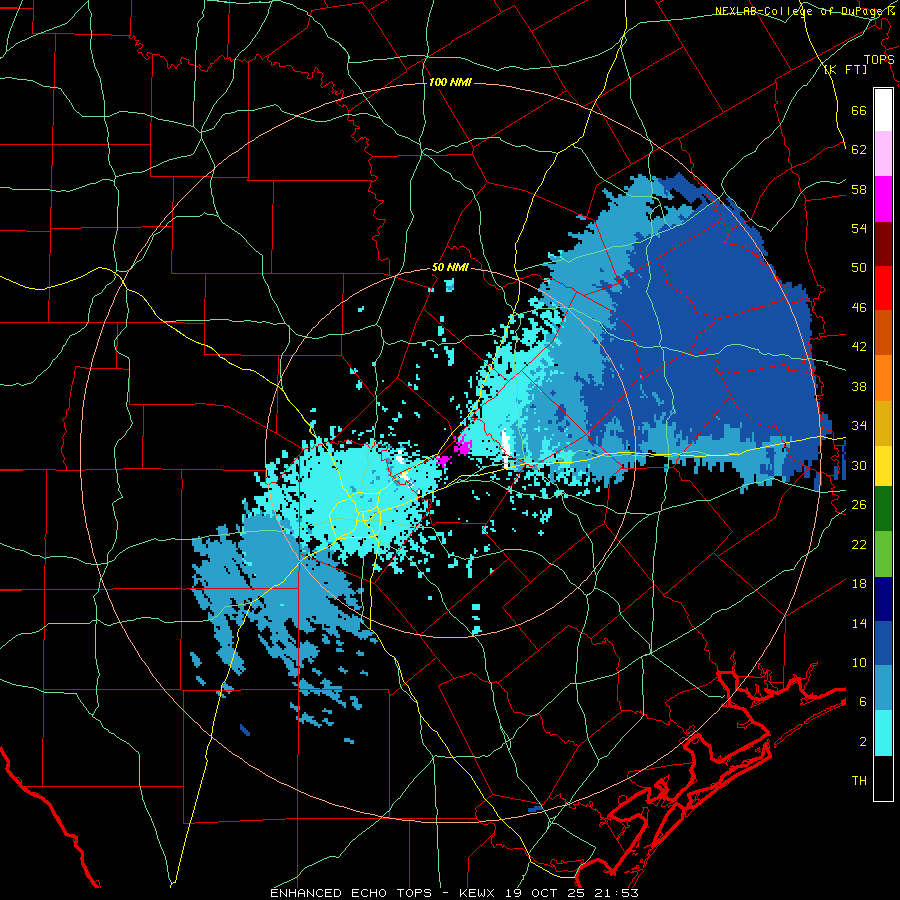This screenshot has height=900, width=900.
Task: Click the legend value "30"
Action: click(x=859, y=465)
